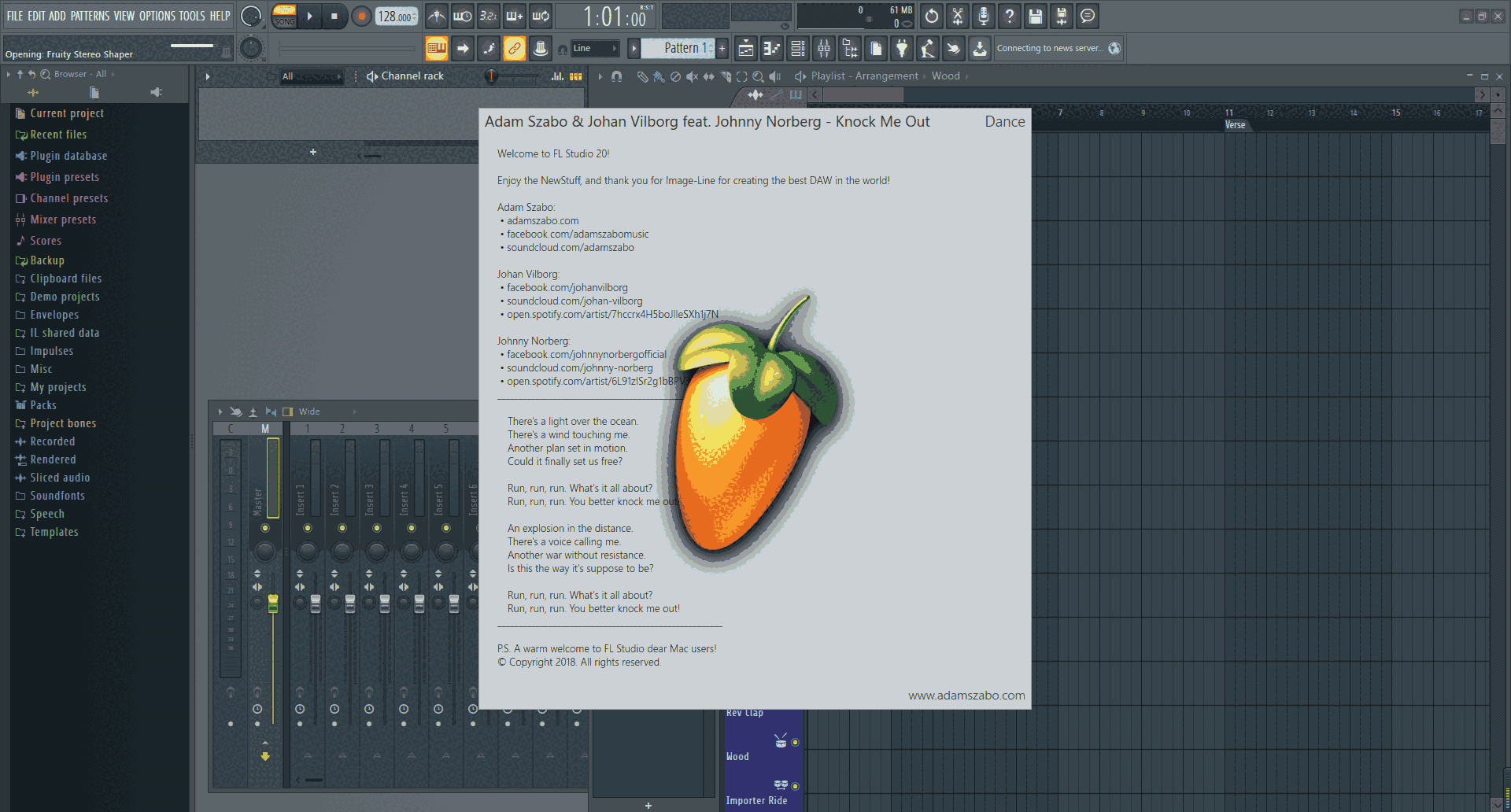The height and width of the screenshot is (812, 1511).
Task: Open the Wide mixer view dropdown
Action: [309, 411]
